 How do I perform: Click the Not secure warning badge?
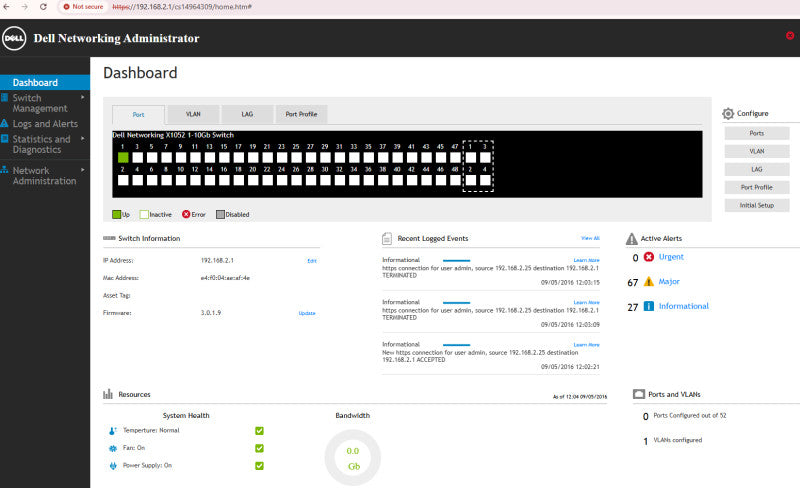(83, 7)
